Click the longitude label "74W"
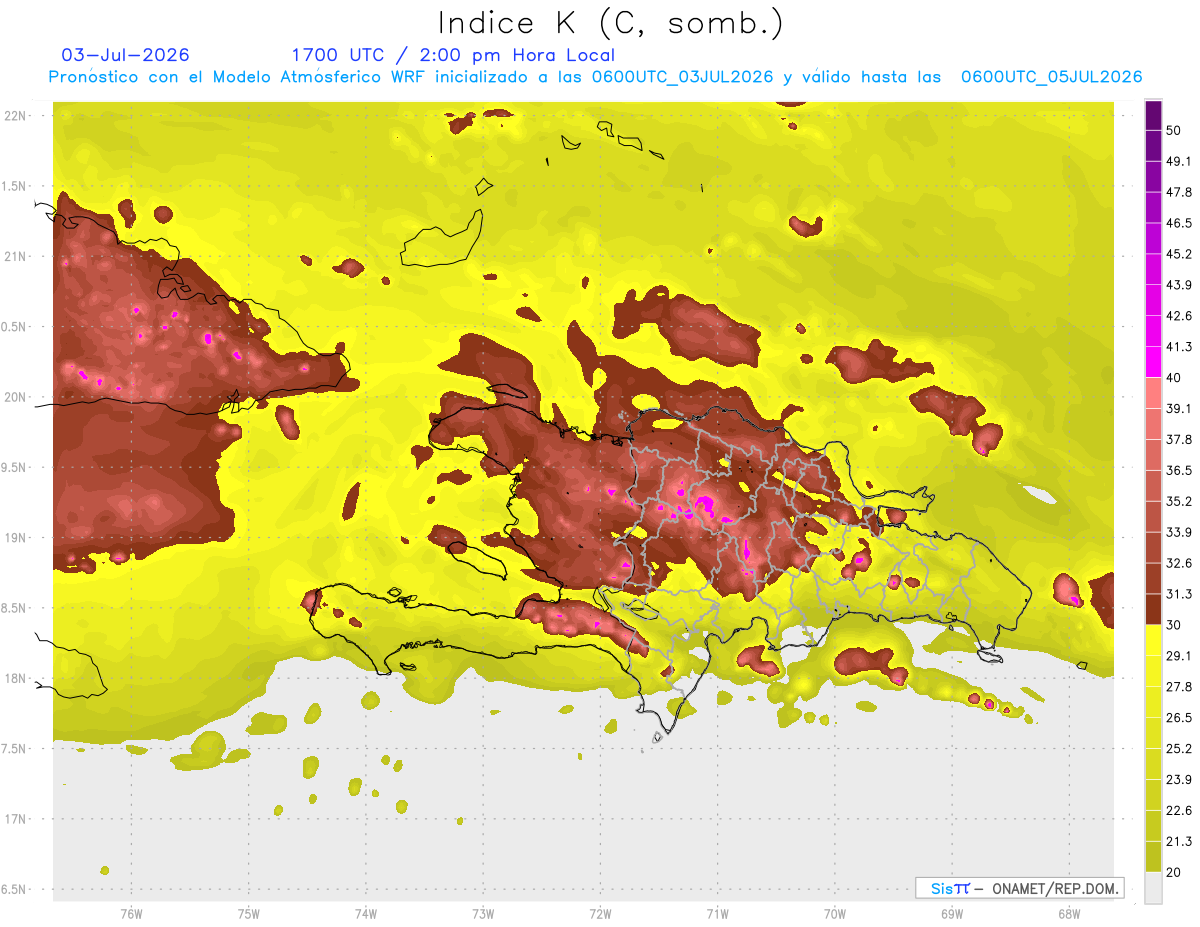 [365, 914]
